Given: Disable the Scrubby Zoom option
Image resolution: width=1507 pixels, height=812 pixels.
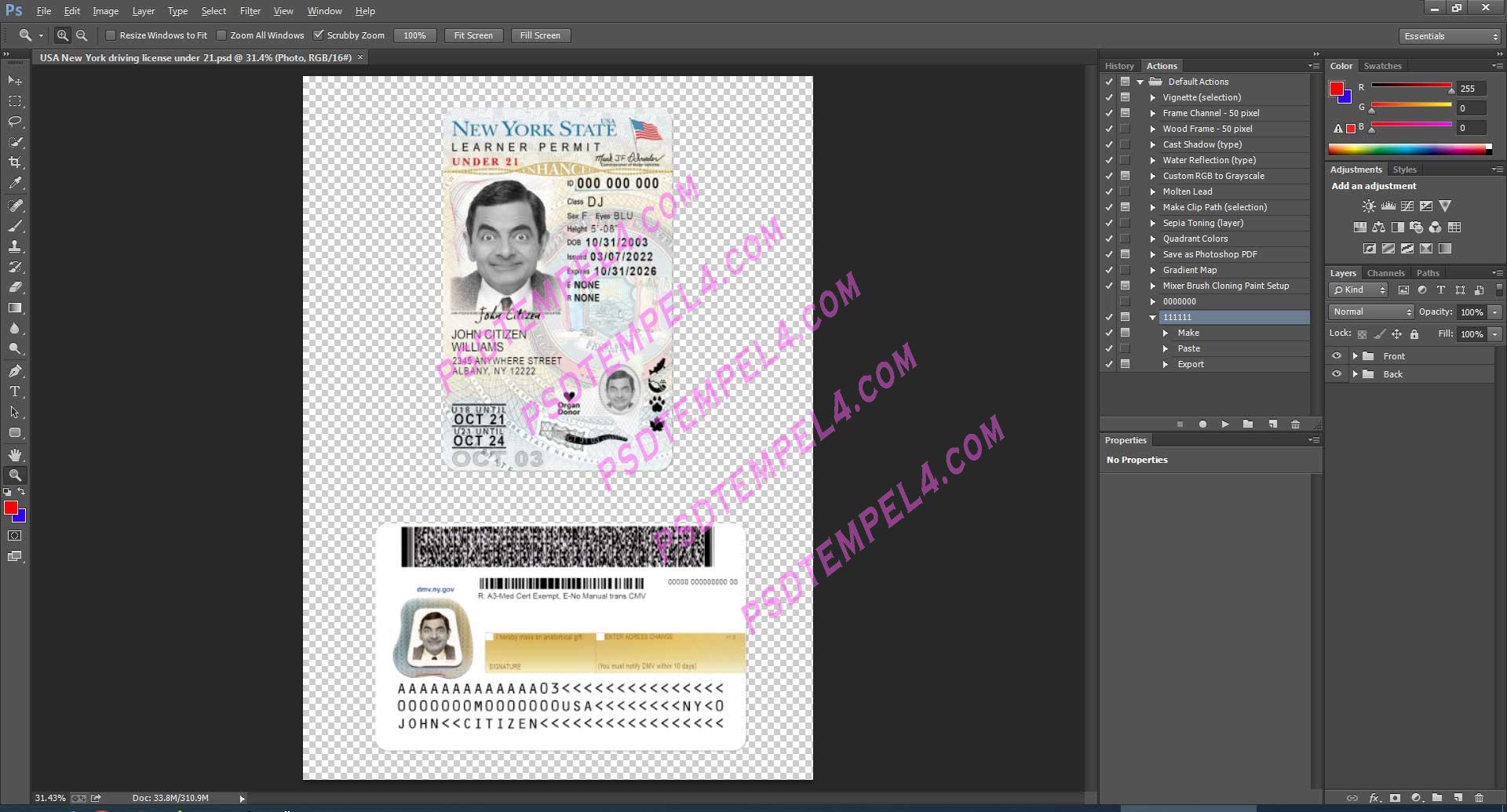Looking at the screenshot, I should pos(319,35).
